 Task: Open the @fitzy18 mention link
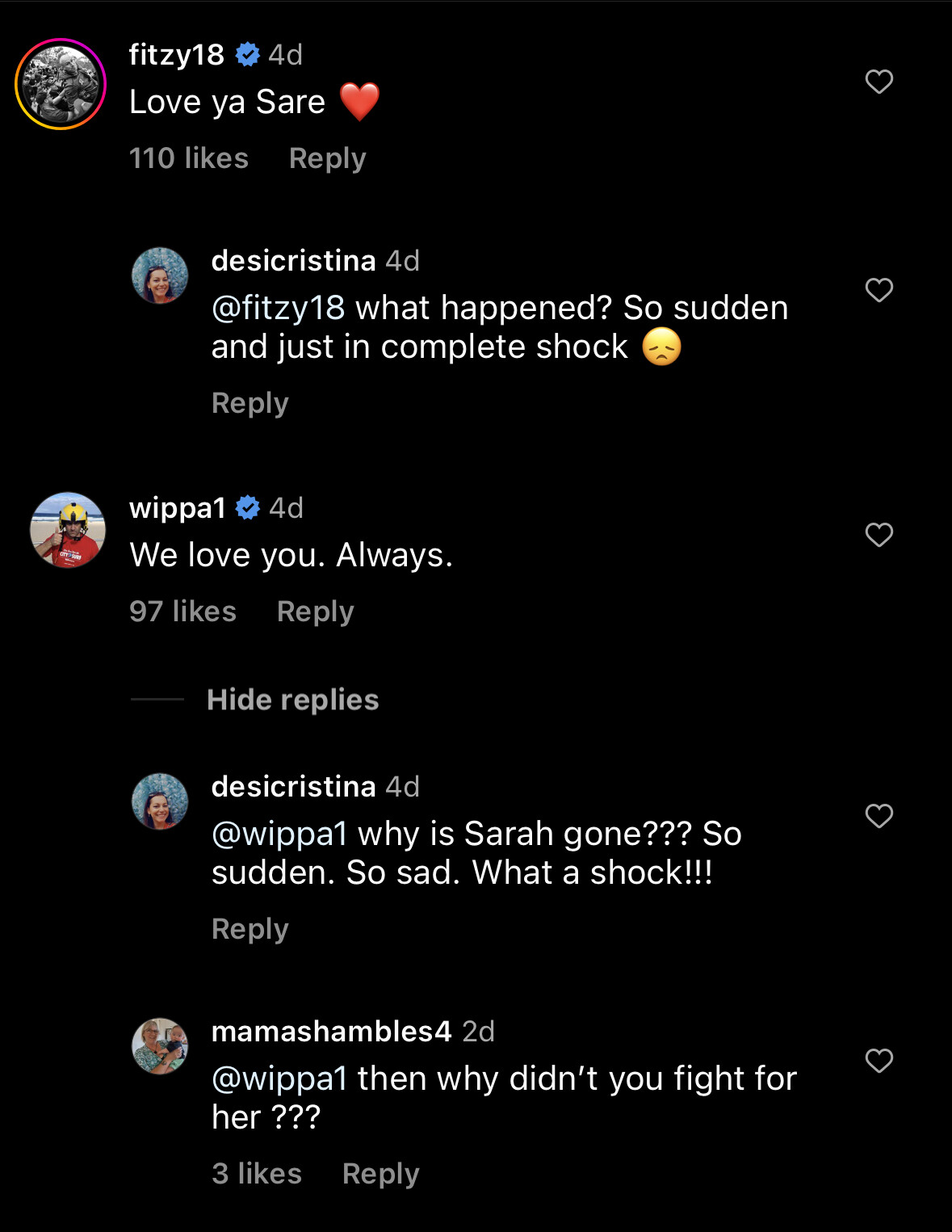(278, 308)
